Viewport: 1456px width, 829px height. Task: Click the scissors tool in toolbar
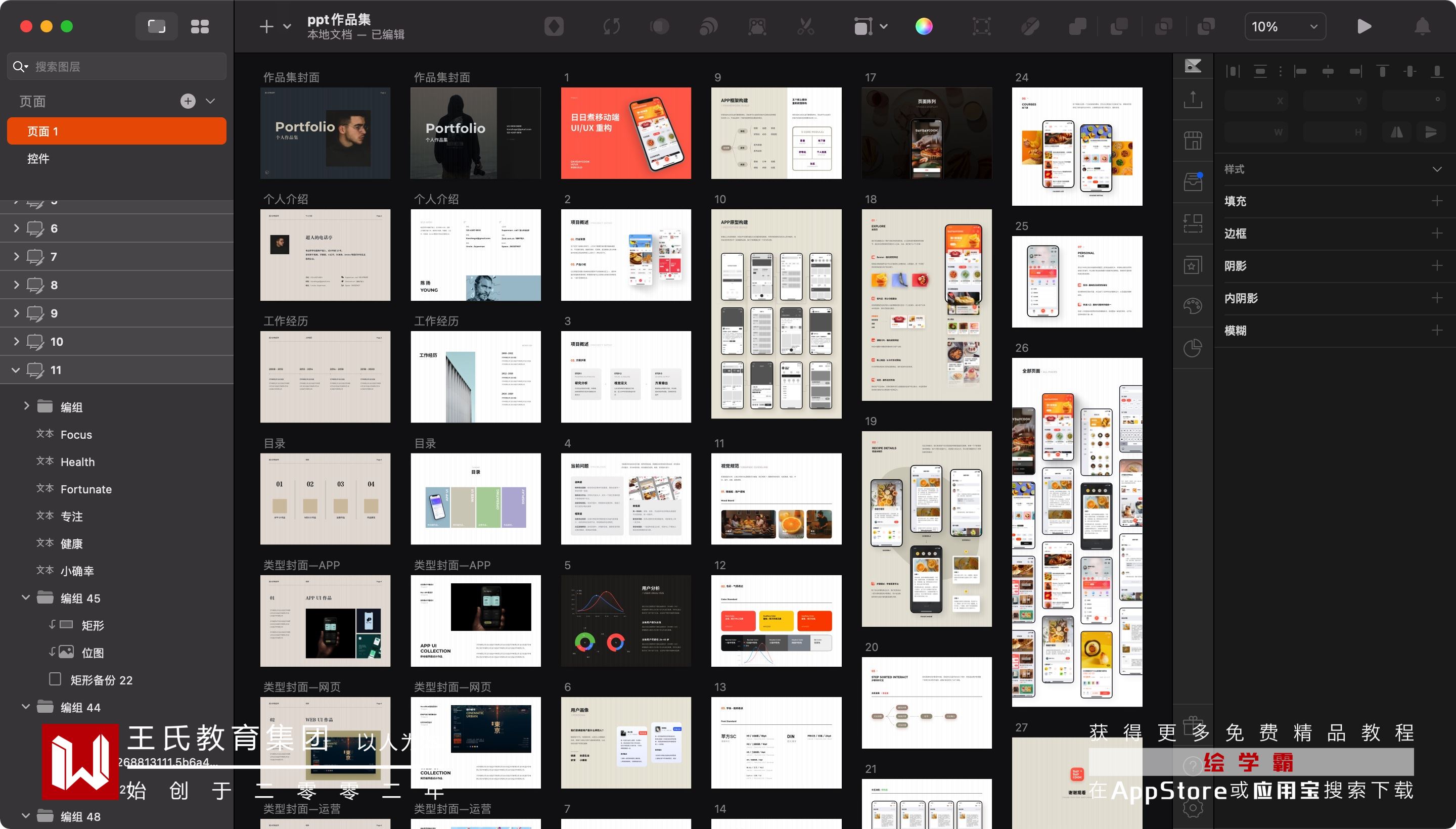(x=805, y=27)
